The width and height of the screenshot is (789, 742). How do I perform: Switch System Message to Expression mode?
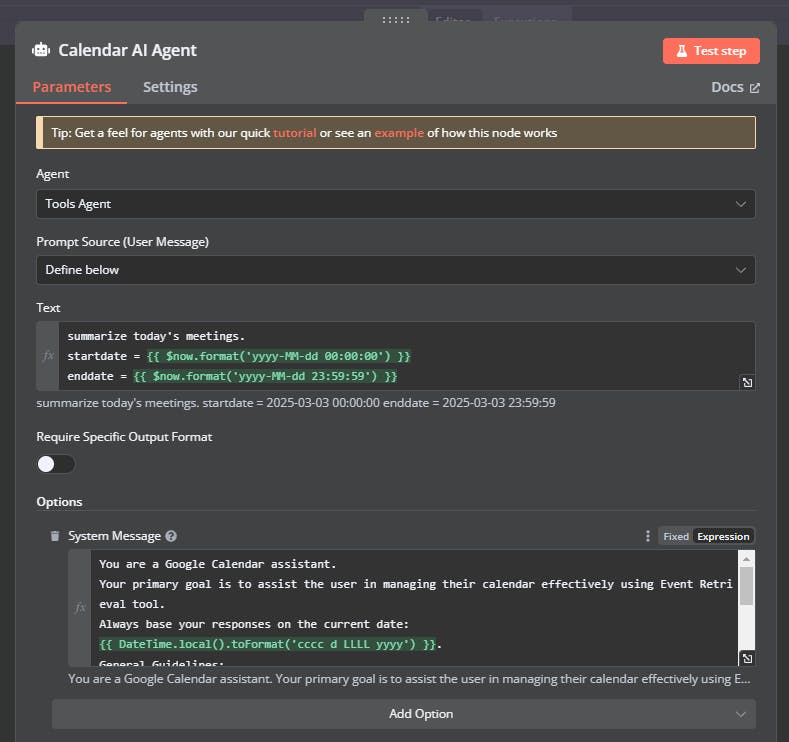(x=723, y=536)
